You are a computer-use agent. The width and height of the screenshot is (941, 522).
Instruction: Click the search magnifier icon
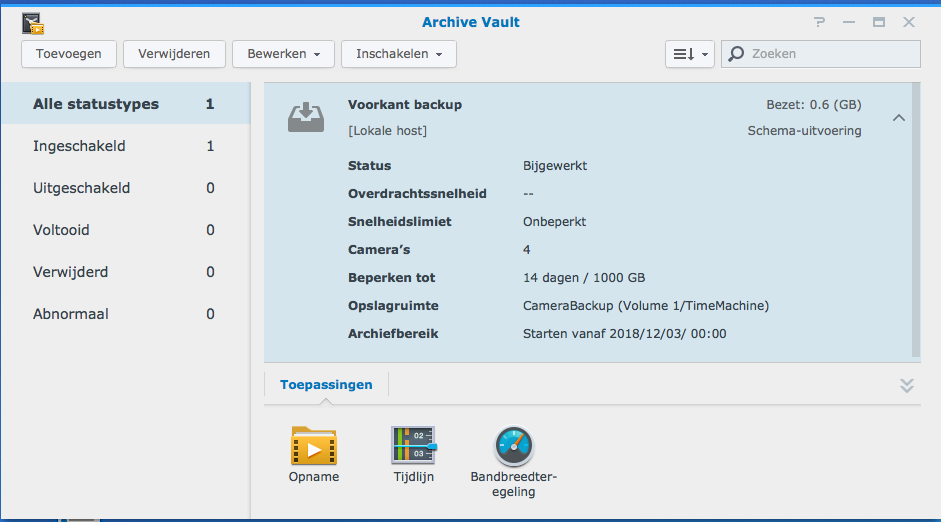coord(736,54)
